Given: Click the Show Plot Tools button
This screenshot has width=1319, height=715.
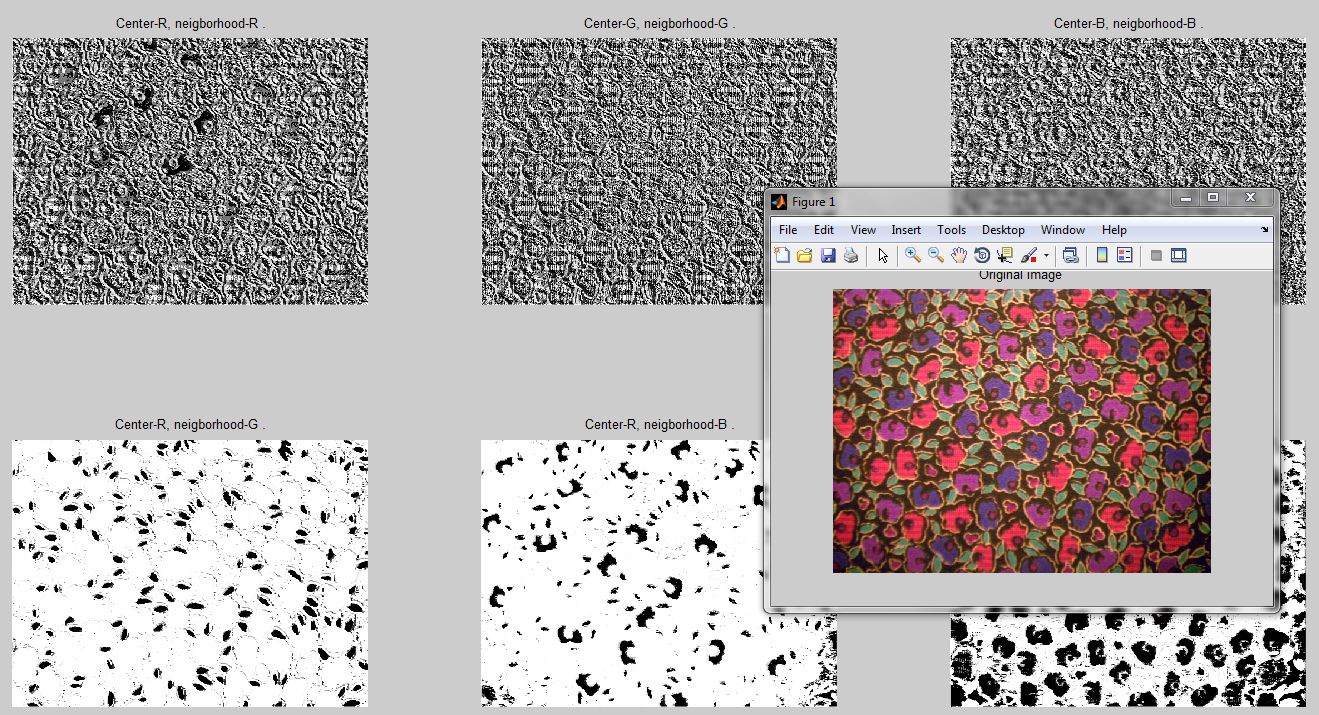Looking at the screenshot, I should click(1178, 256).
